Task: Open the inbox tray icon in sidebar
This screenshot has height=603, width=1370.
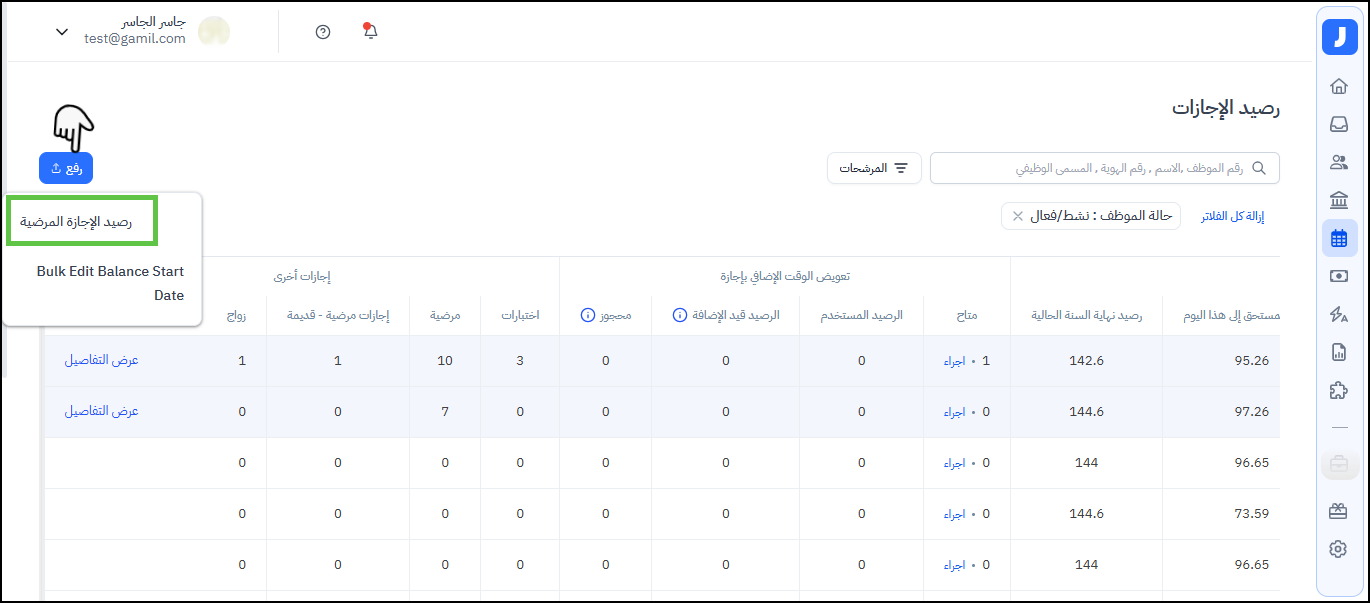Action: pyautogui.click(x=1339, y=124)
